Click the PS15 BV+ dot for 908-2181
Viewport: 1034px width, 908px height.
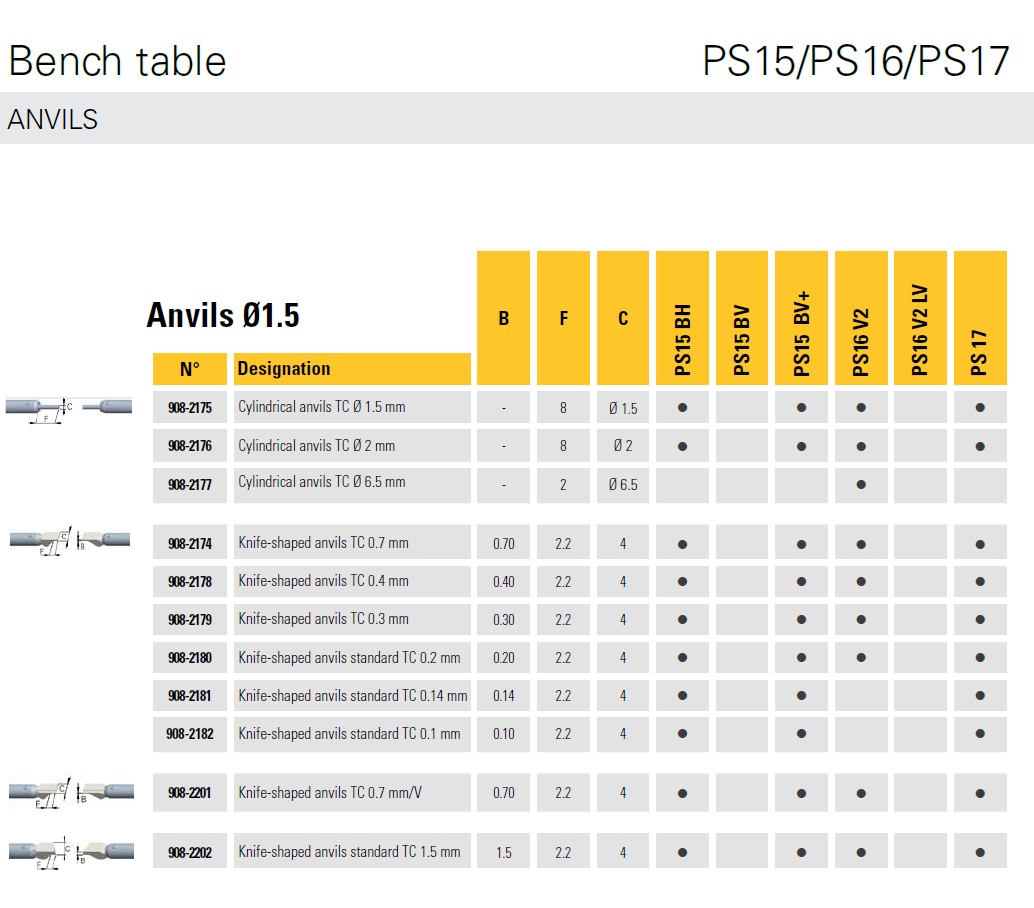(x=801, y=696)
